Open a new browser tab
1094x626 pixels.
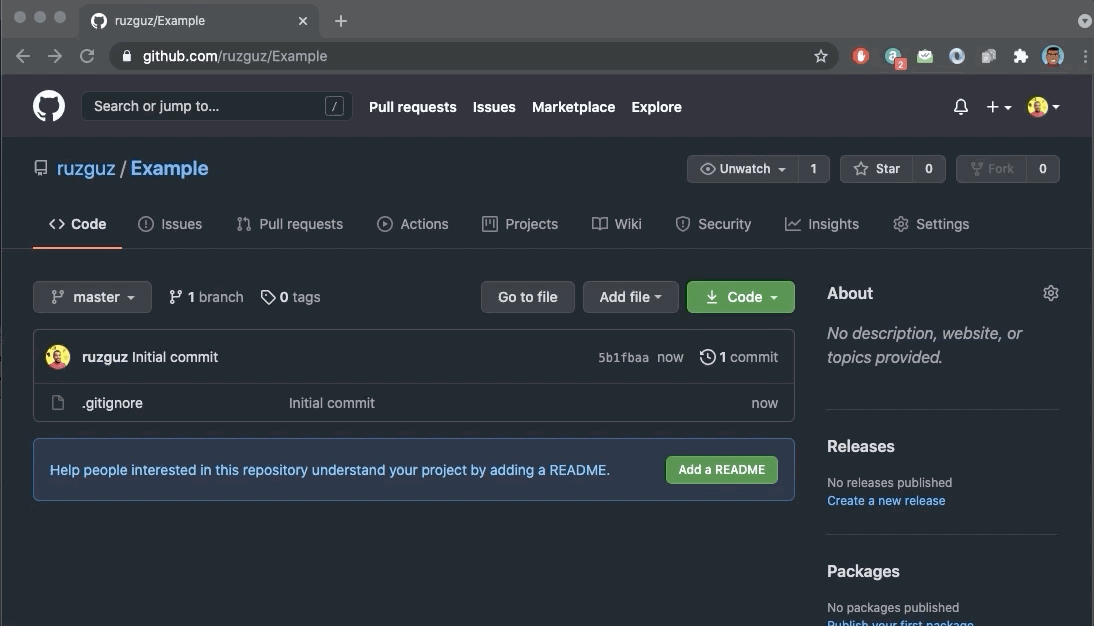click(340, 21)
